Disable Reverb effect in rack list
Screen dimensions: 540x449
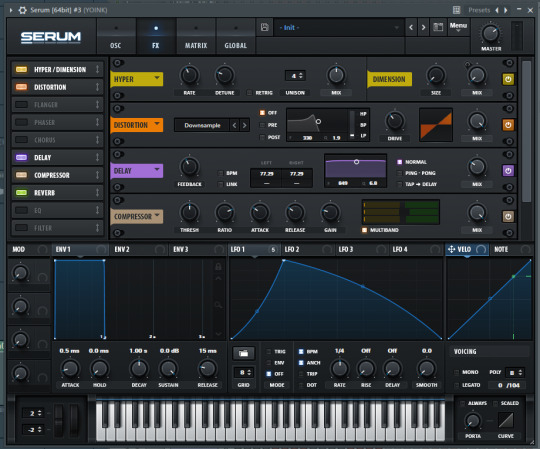[x=21, y=192]
